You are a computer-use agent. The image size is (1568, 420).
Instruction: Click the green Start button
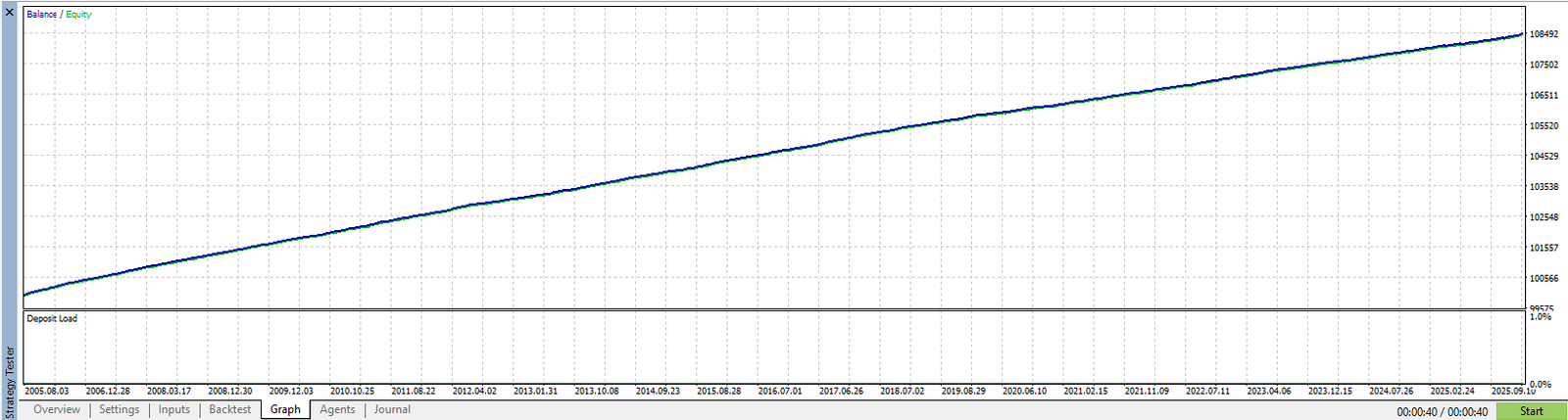1532,411
